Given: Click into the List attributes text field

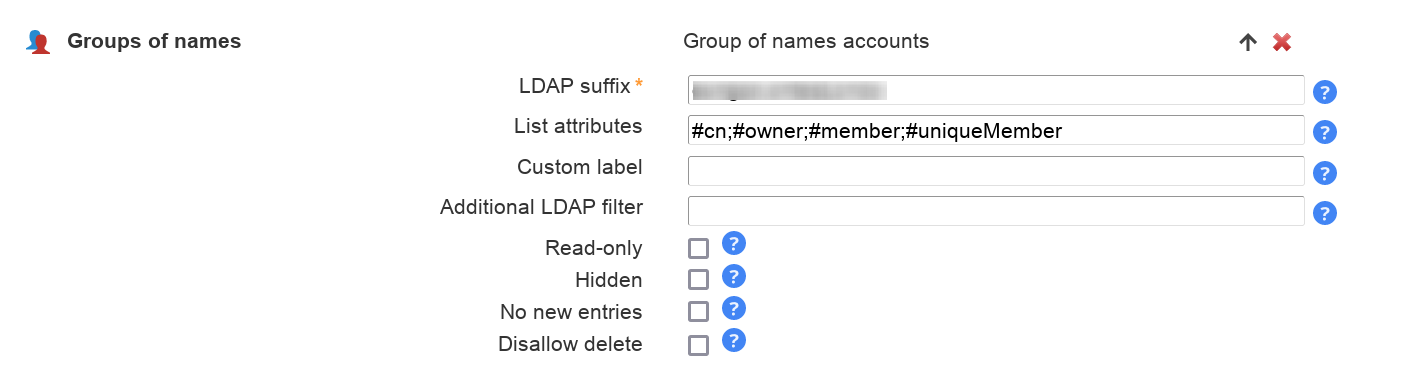Looking at the screenshot, I should [996, 130].
